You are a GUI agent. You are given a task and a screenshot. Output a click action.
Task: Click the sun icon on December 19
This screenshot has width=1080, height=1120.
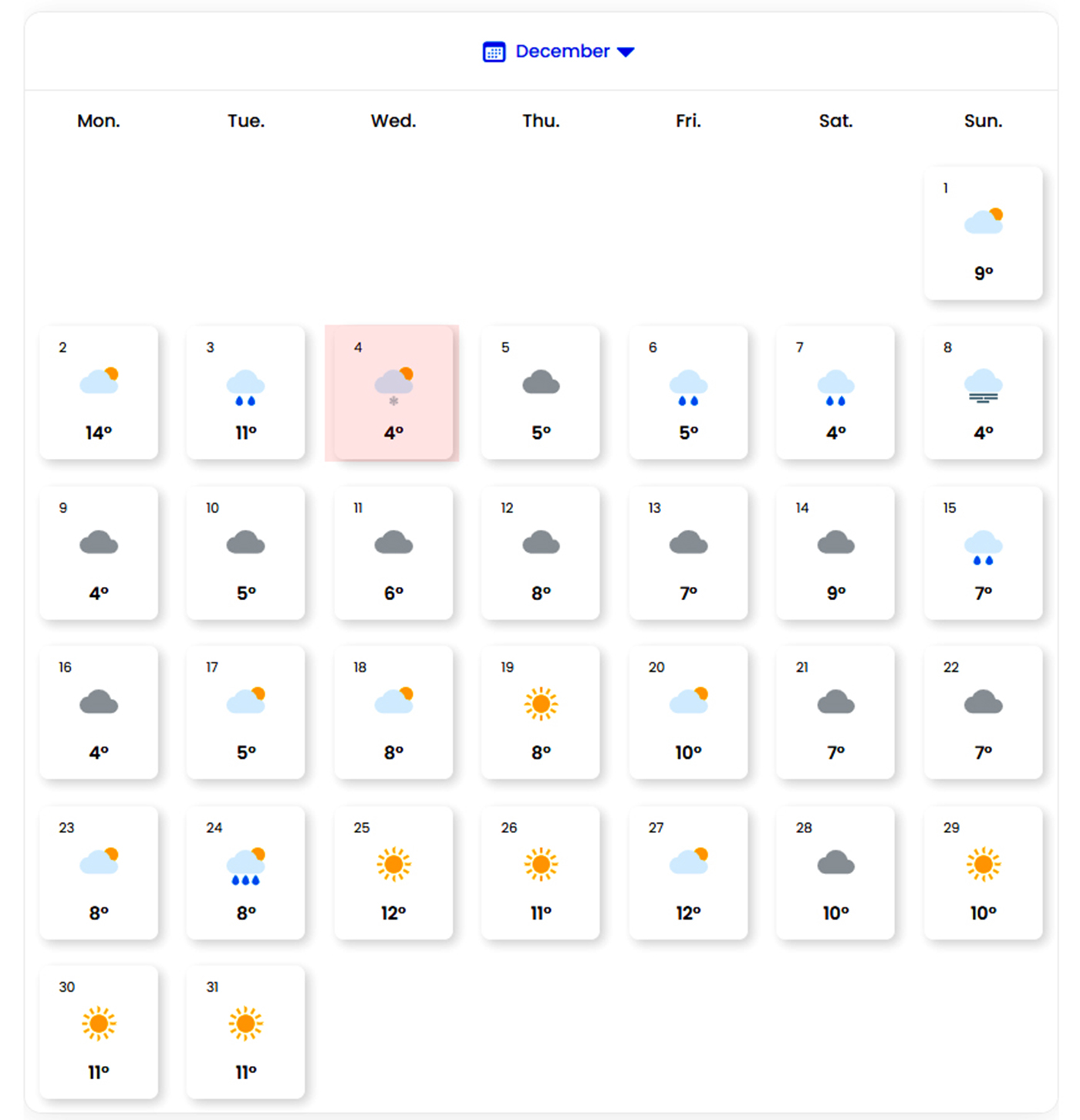(x=541, y=703)
